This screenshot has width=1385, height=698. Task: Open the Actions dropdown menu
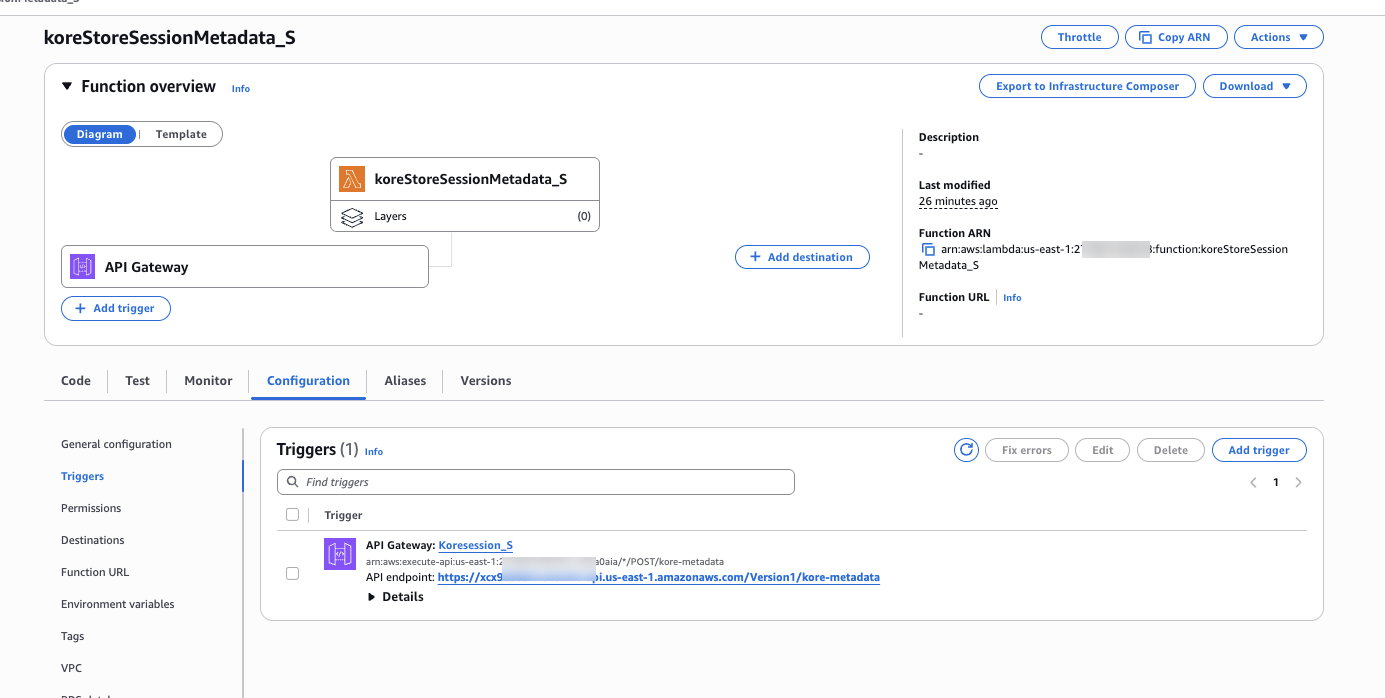coord(1278,37)
